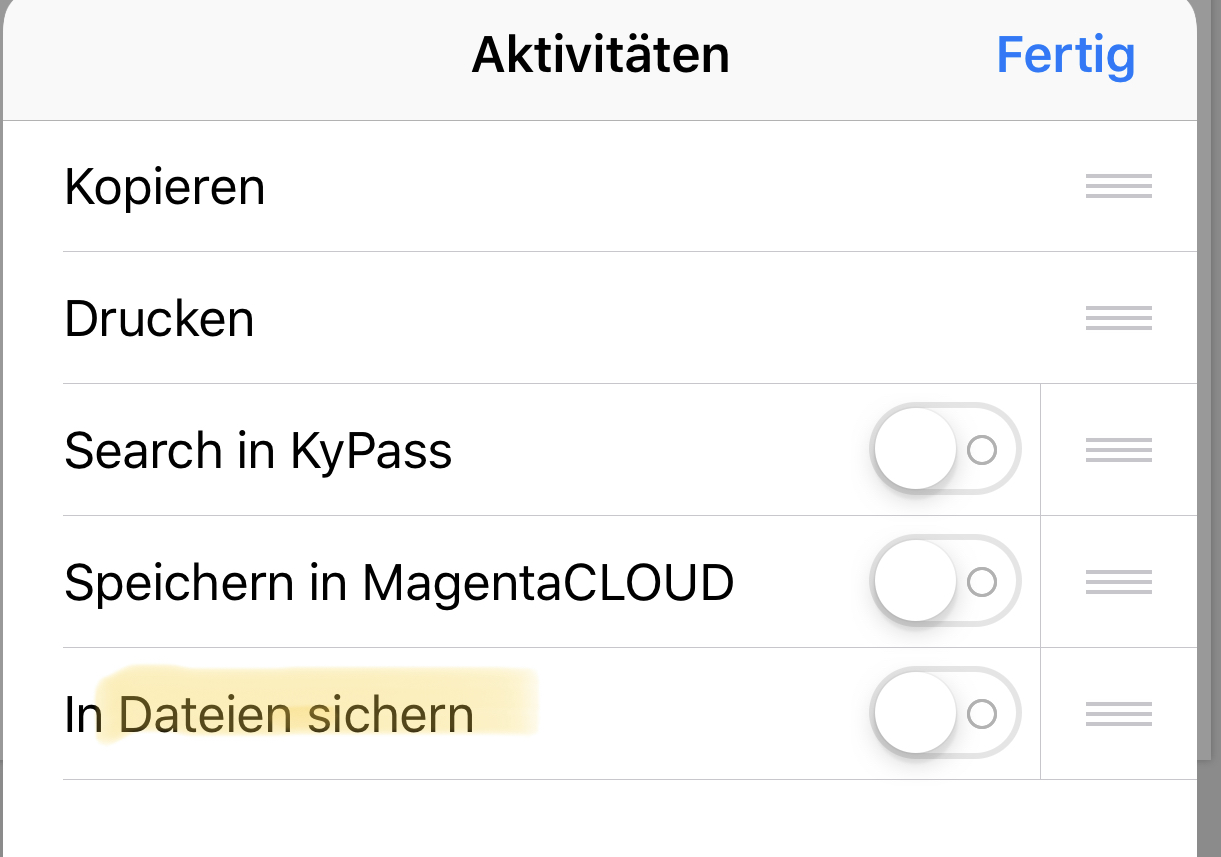The width and height of the screenshot is (1221, 857).
Task: Click reorder handle for In Dateien sichern
Action: click(1118, 714)
